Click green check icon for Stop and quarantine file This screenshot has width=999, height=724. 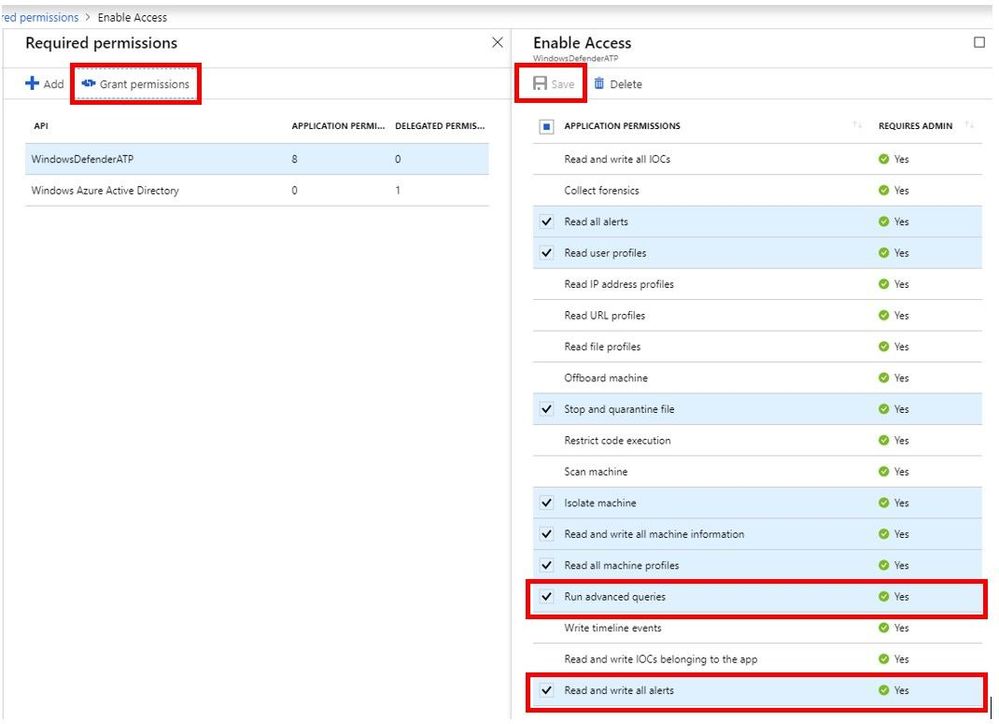coord(884,409)
